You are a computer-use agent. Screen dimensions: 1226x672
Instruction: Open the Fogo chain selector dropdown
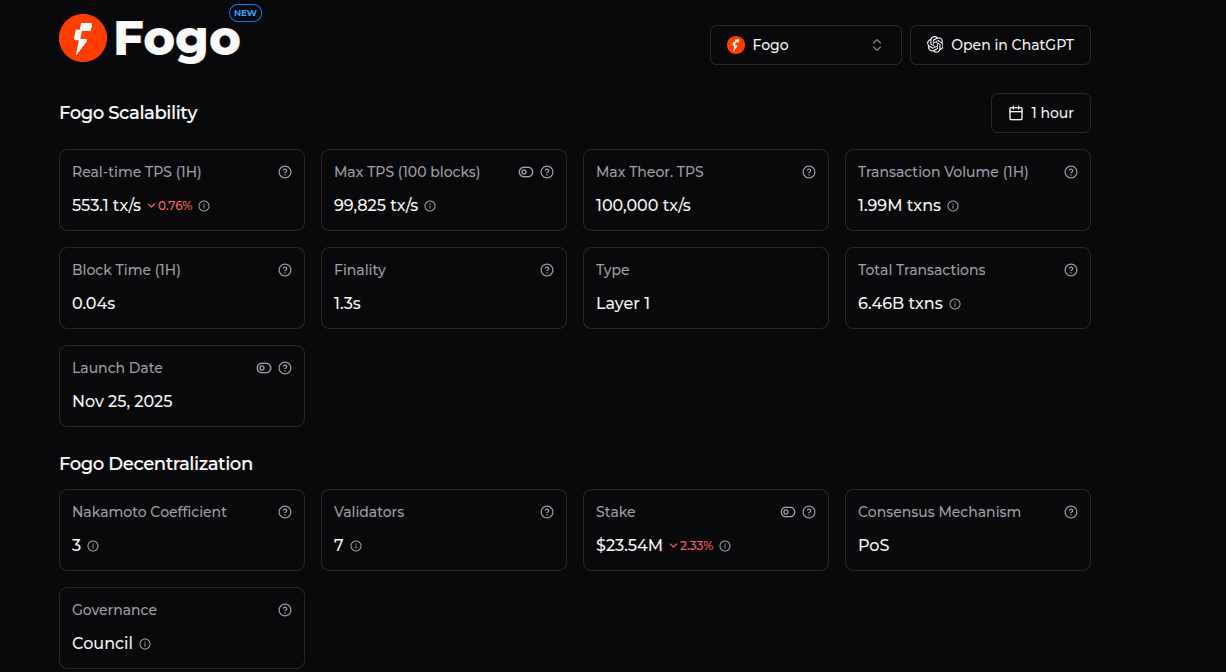[805, 45]
